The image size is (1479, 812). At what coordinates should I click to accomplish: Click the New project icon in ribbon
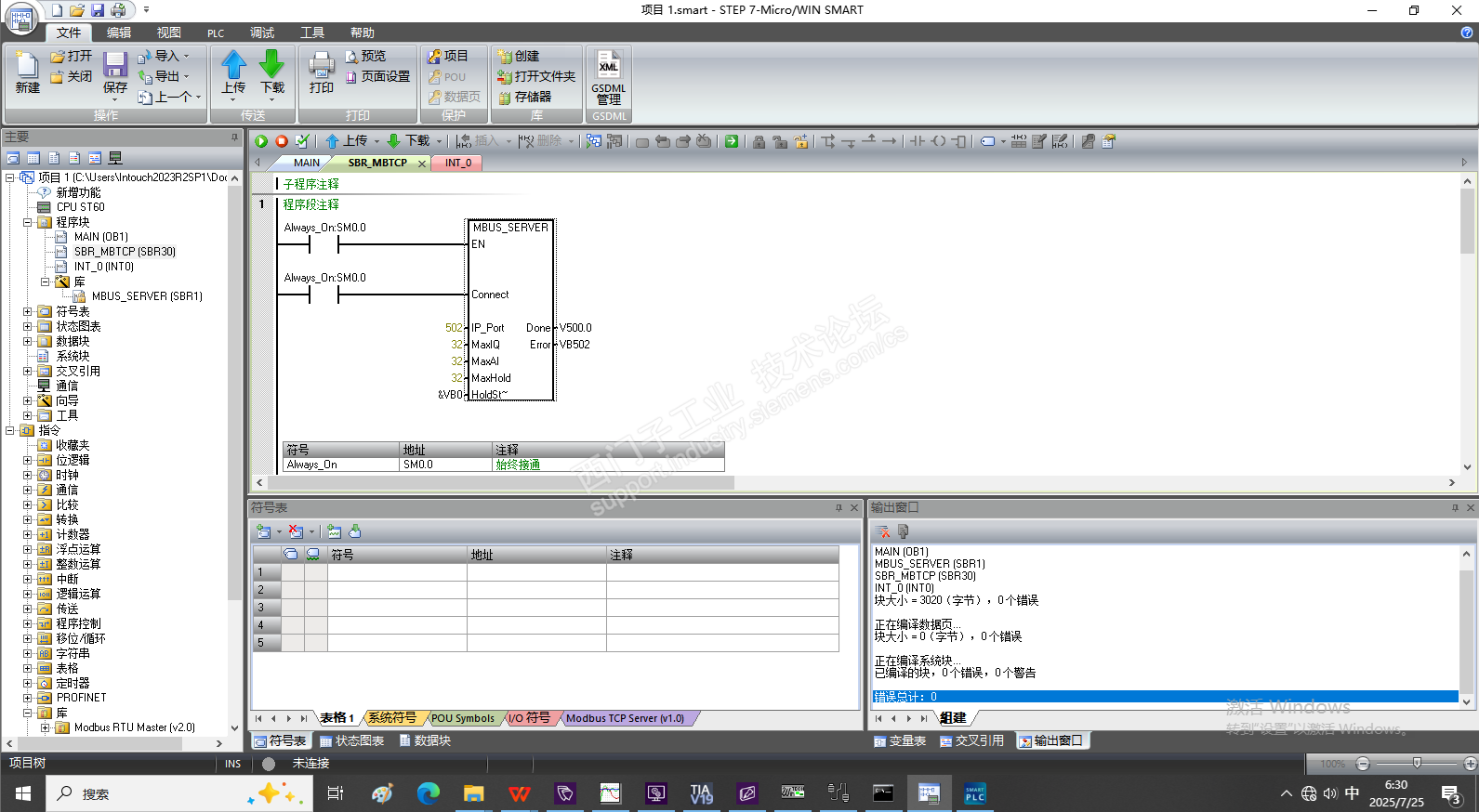27,66
